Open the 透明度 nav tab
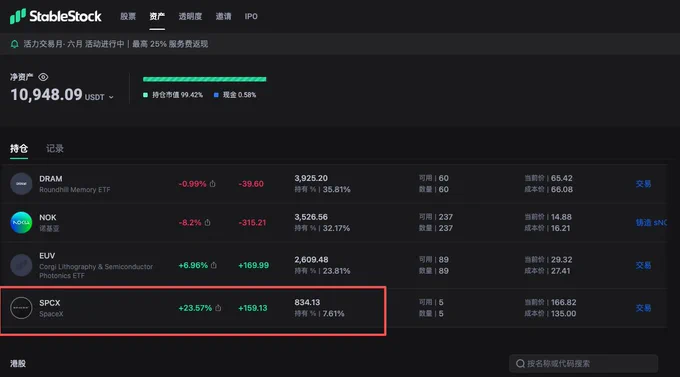 tap(190, 16)
